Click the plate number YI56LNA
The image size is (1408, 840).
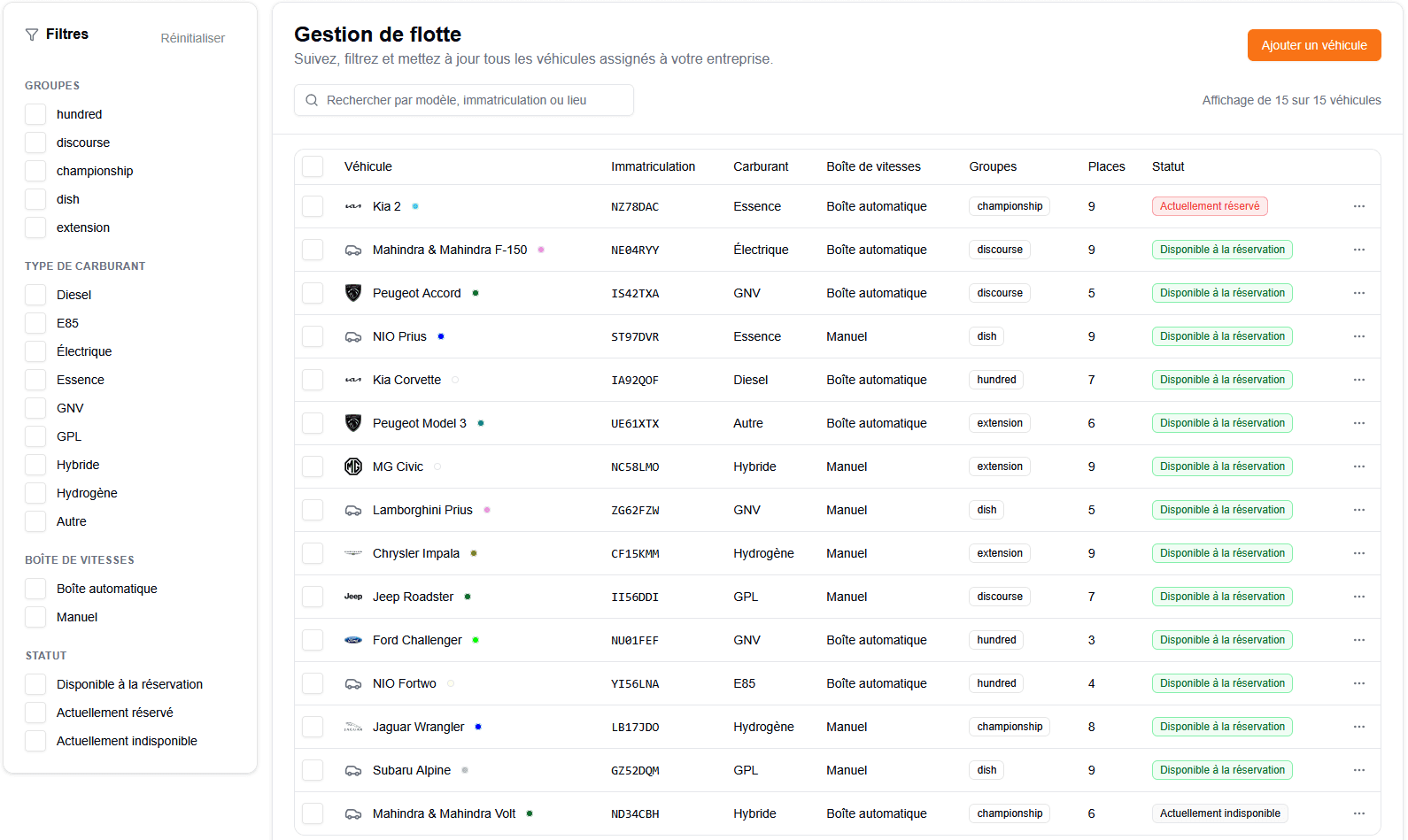(x=635, y=684)
